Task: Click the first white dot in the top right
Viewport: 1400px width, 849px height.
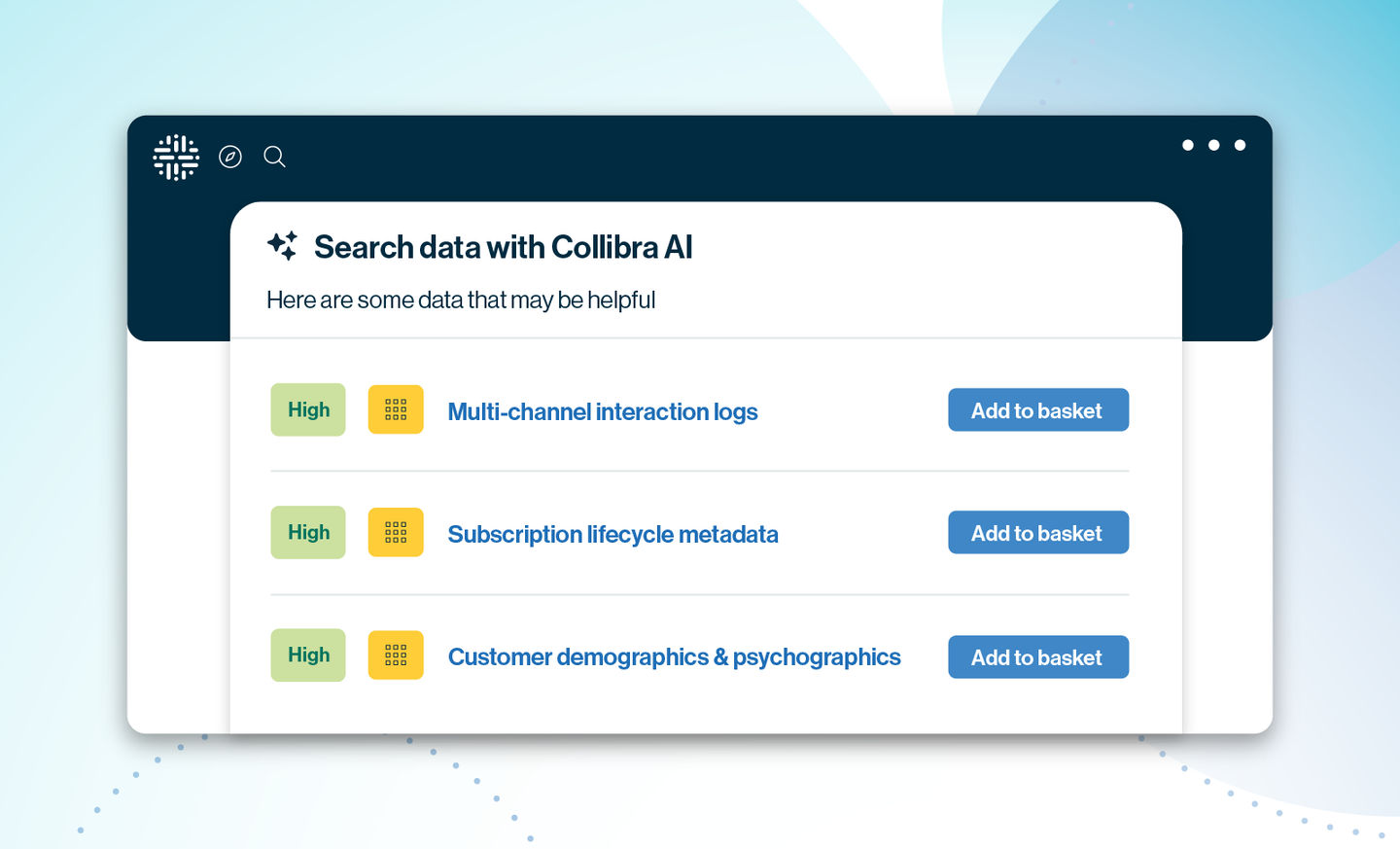Action: click(1188, 145)
